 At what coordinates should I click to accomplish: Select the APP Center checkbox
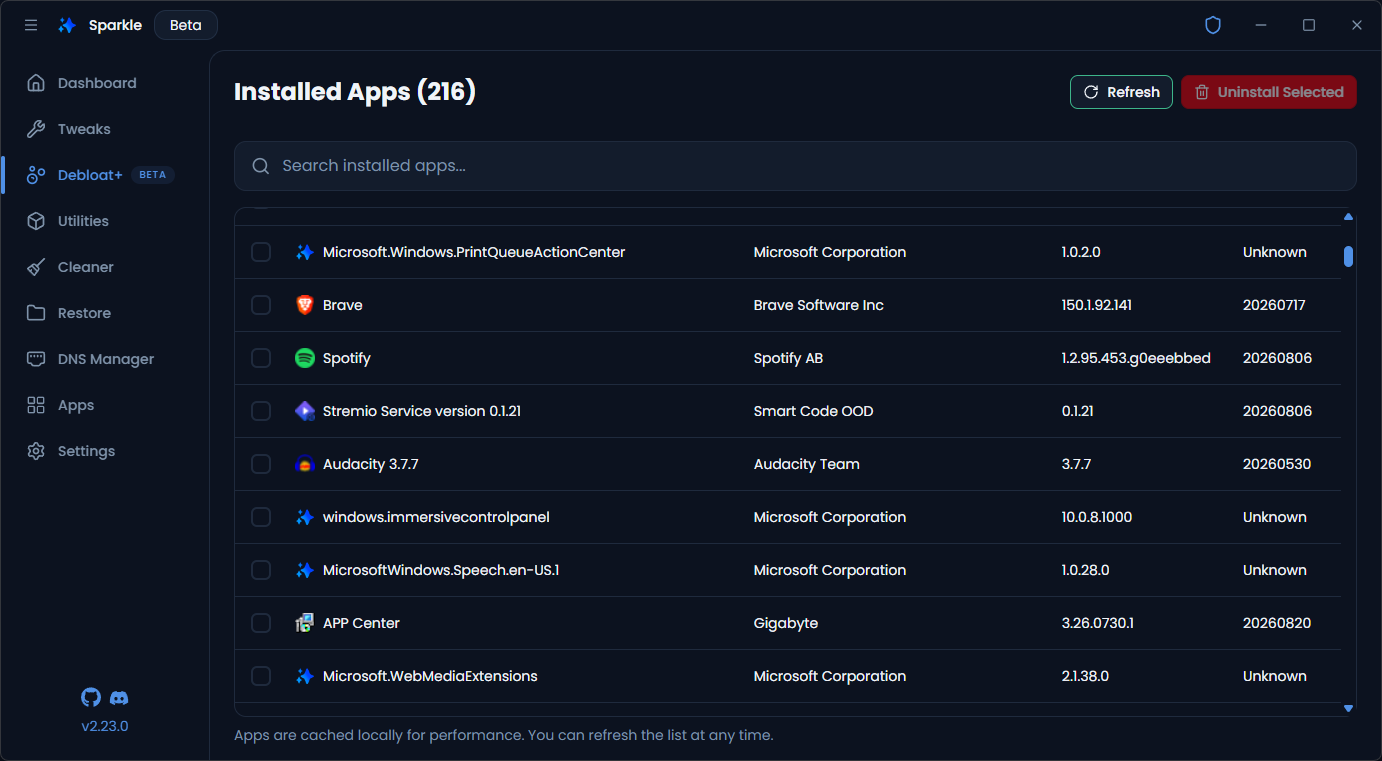point(261,623)
